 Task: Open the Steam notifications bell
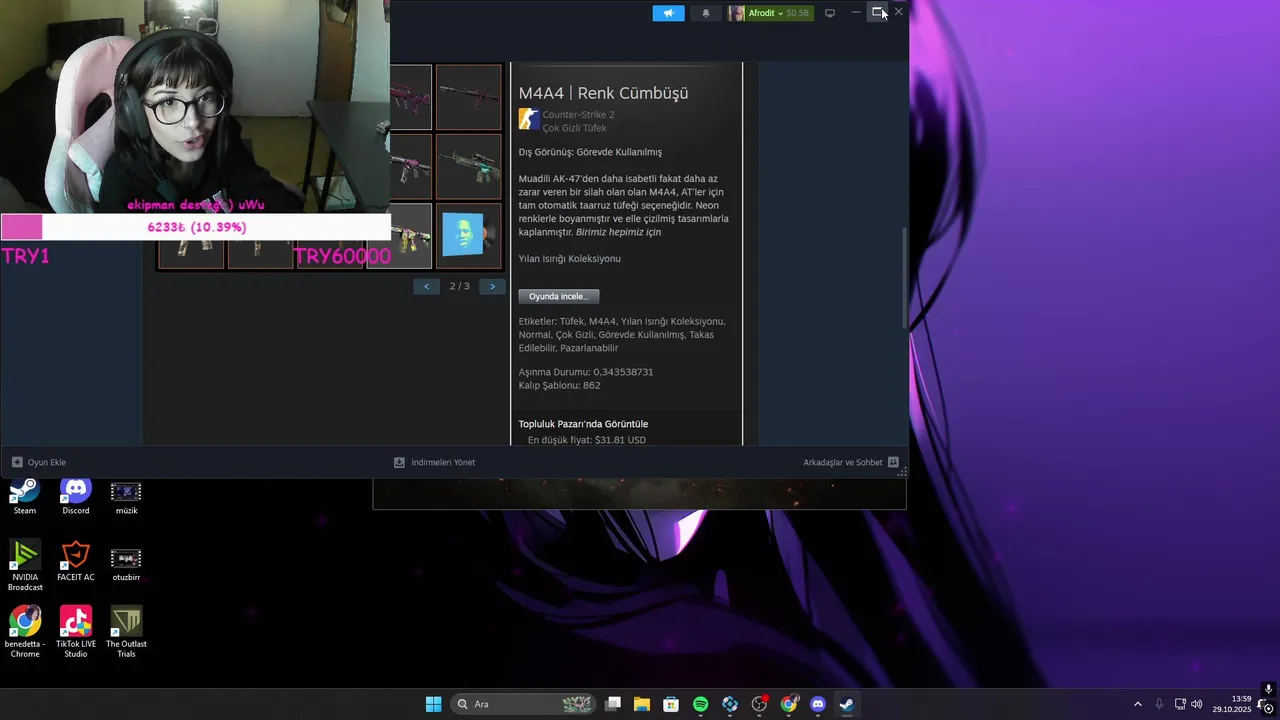pyautogui.click(x=706, y=13)
